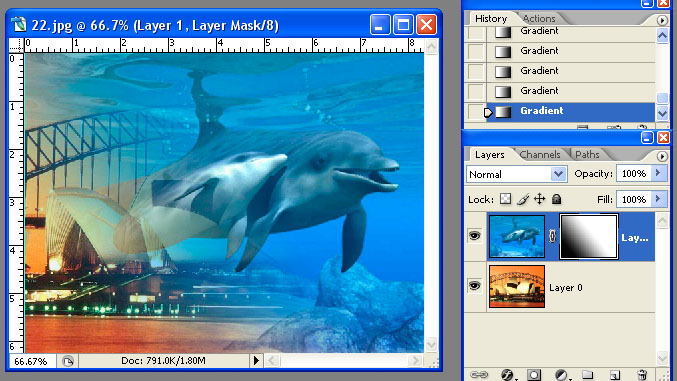Open the status bar info arrow menu
The width and height of the screenshot is (677, 381).
pos(256,360)
